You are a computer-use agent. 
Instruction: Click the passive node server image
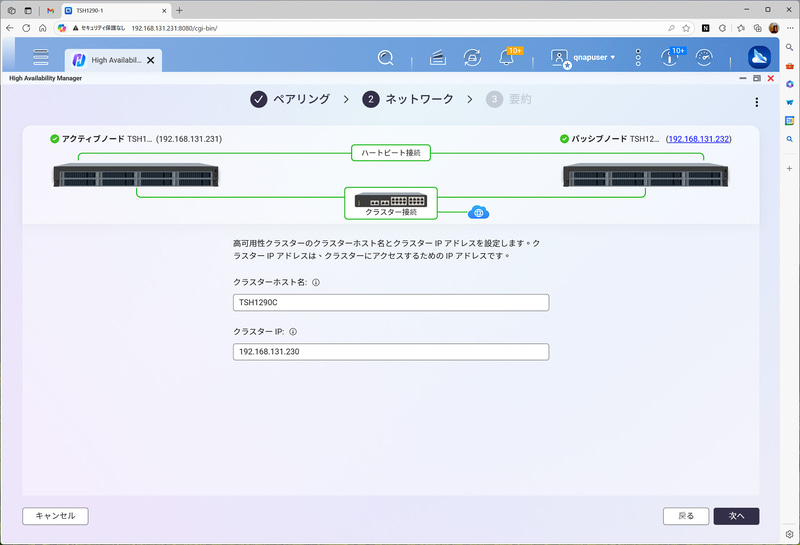point(645,175)
